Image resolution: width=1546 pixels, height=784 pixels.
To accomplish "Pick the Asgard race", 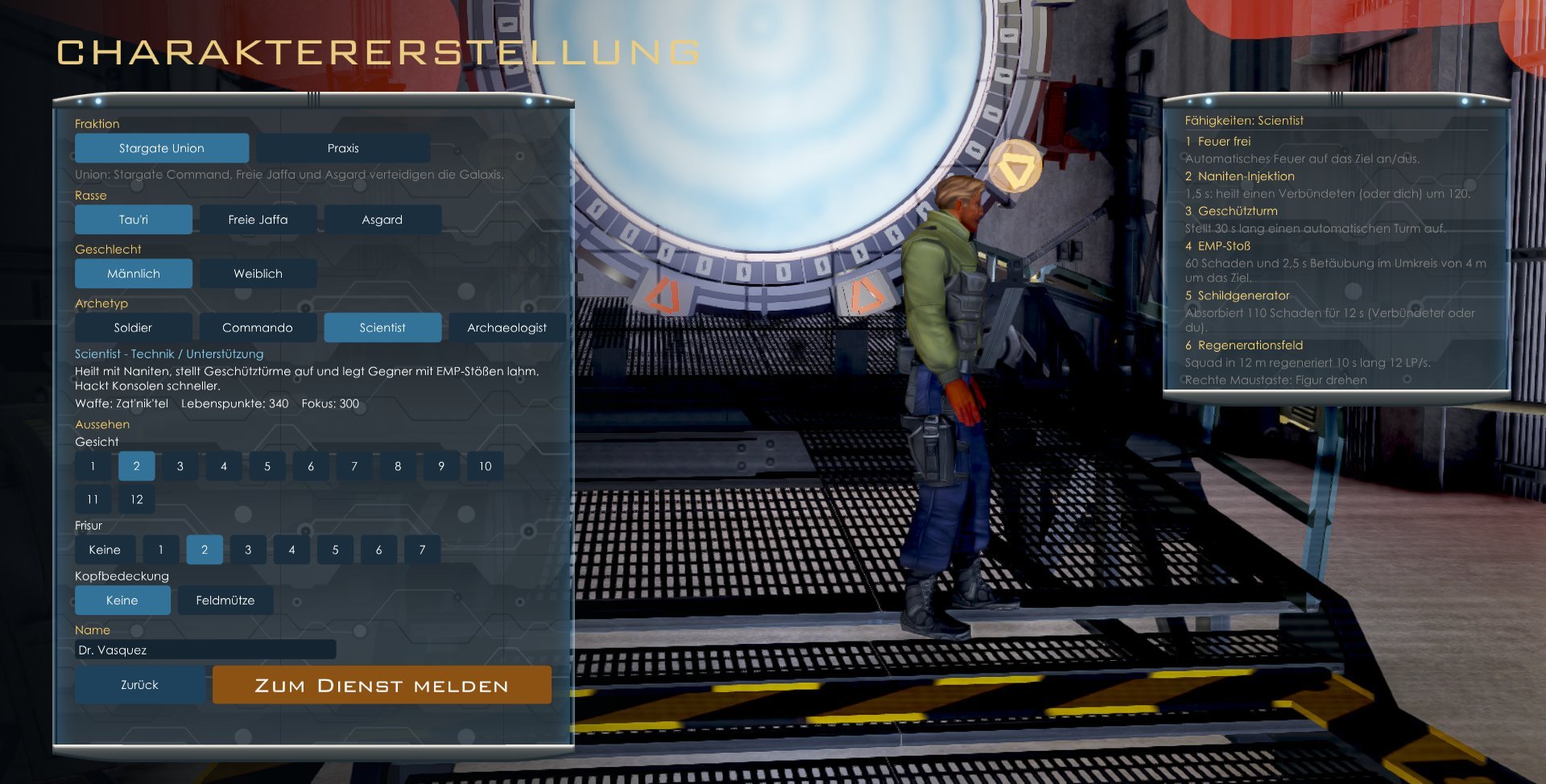I will click(x=382, y=220).
